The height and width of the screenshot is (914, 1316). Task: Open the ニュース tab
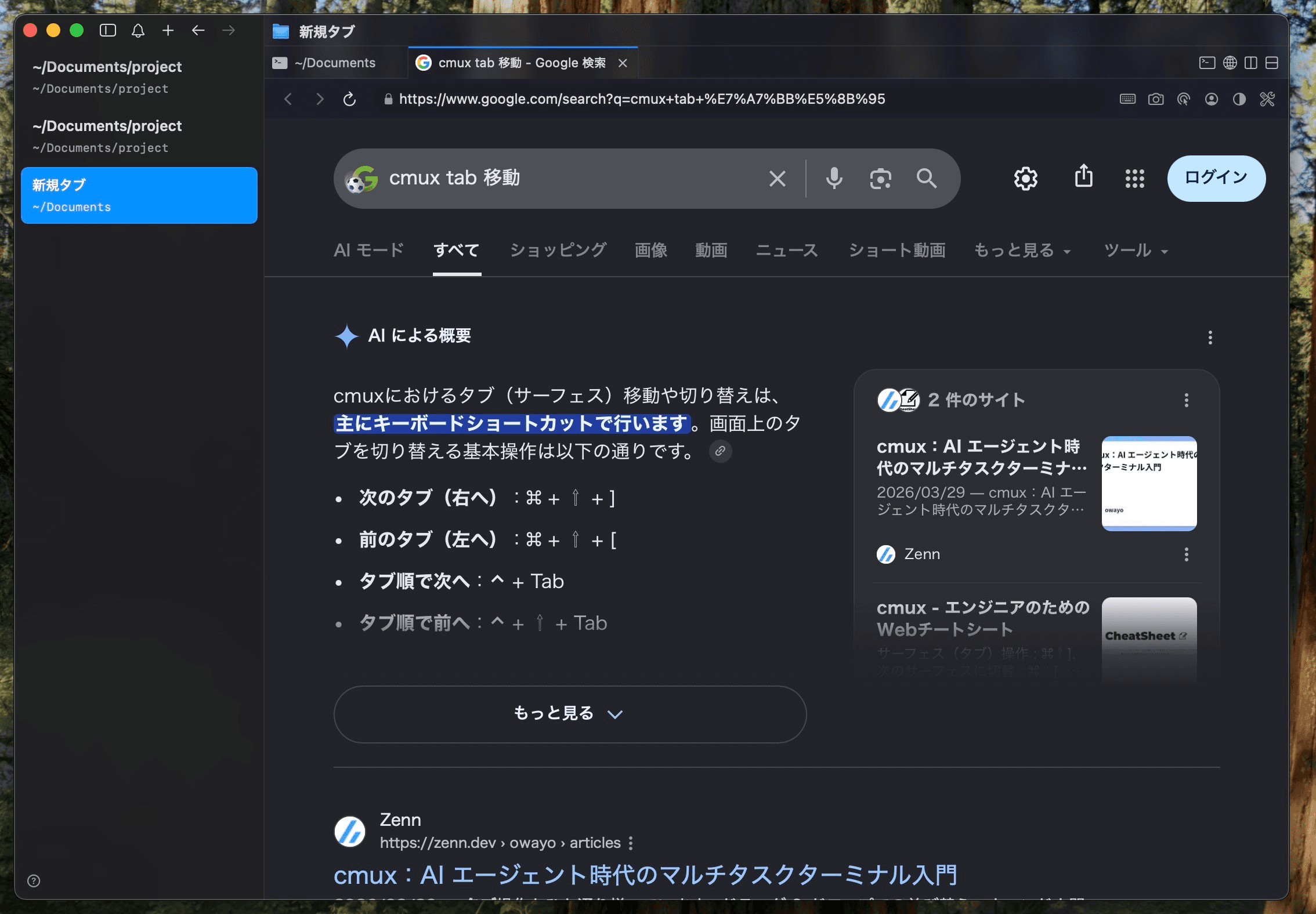tap(787, 251)
